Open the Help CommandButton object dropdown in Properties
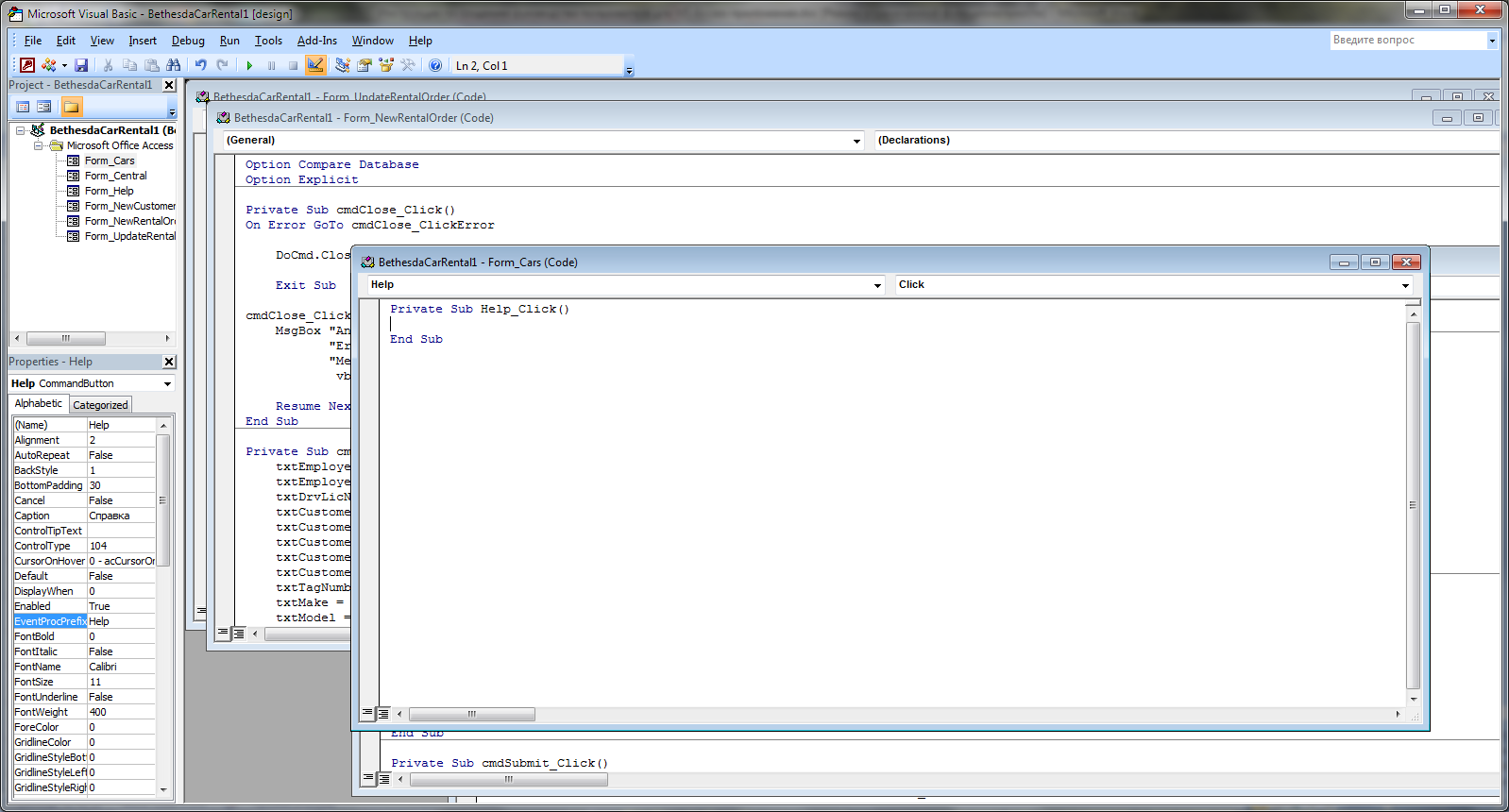 (167, 383)
